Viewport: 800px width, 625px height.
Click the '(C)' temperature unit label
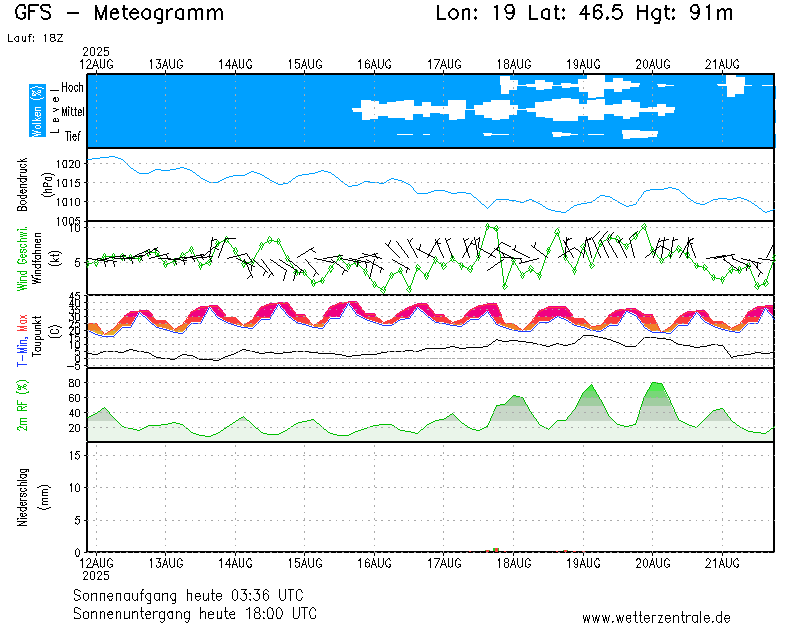[x=56, y=331]
